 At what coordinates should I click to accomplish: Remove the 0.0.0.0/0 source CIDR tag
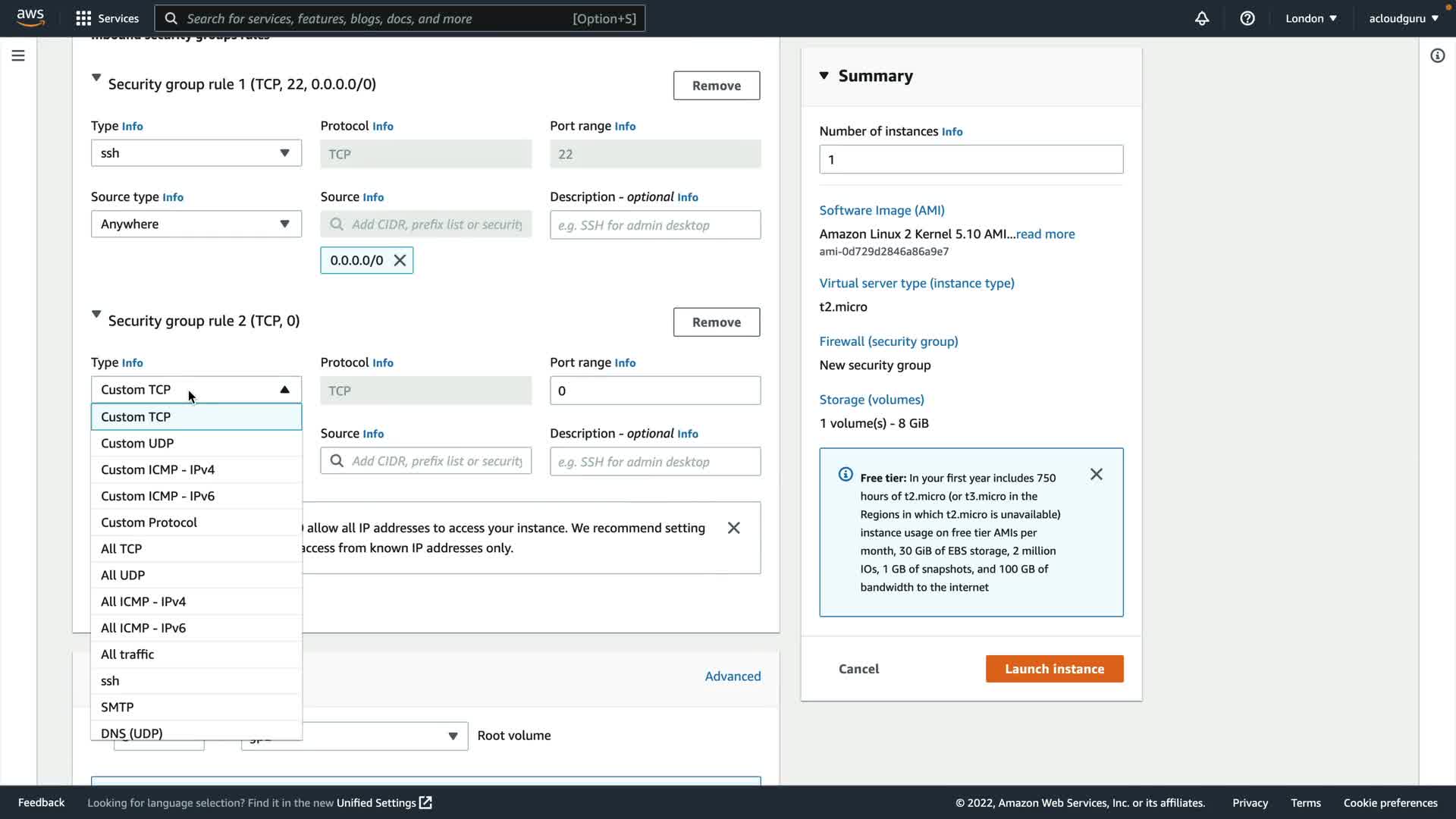400,260
